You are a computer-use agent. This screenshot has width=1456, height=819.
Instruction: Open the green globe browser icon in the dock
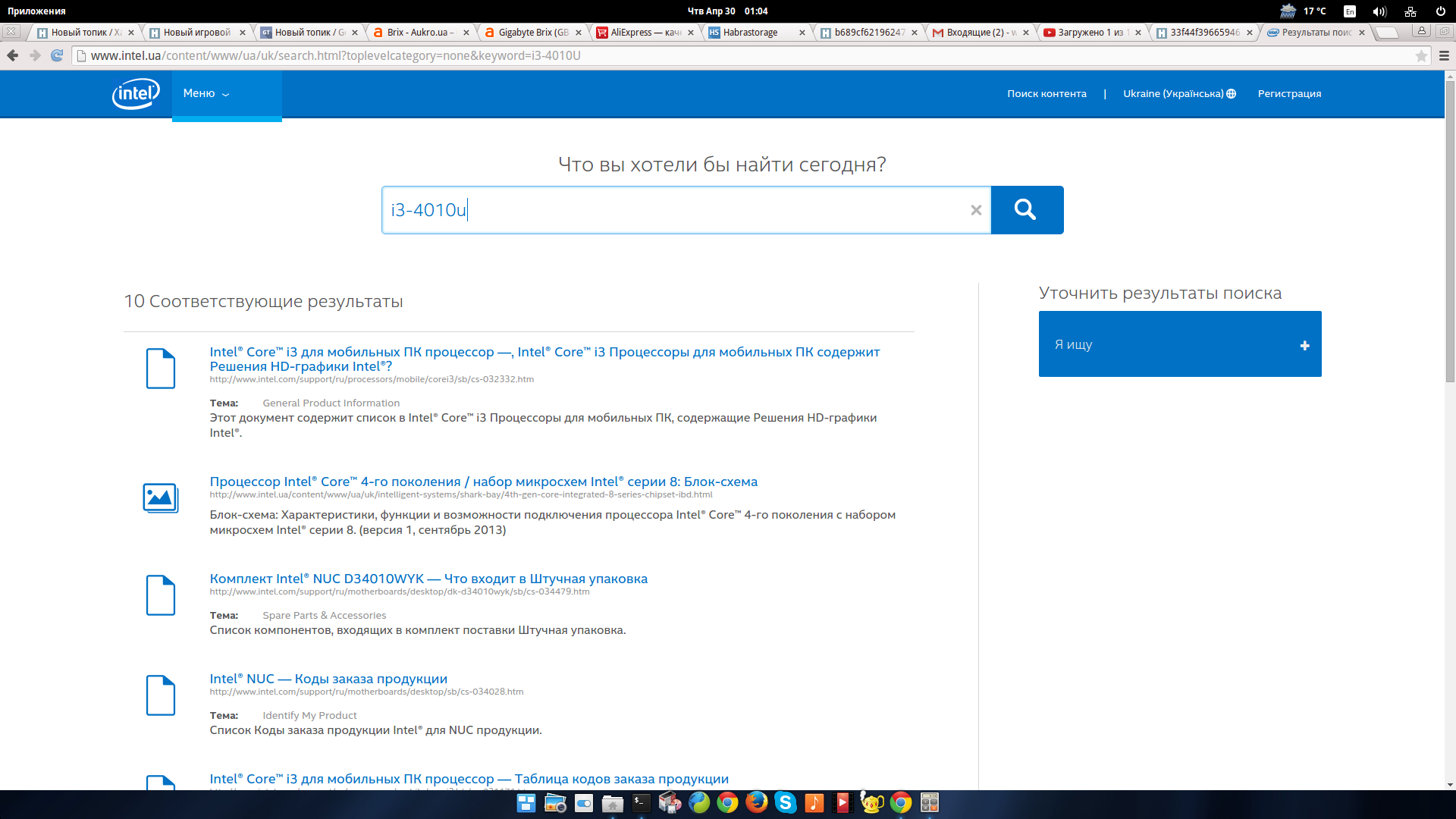[x=699, y=802]
